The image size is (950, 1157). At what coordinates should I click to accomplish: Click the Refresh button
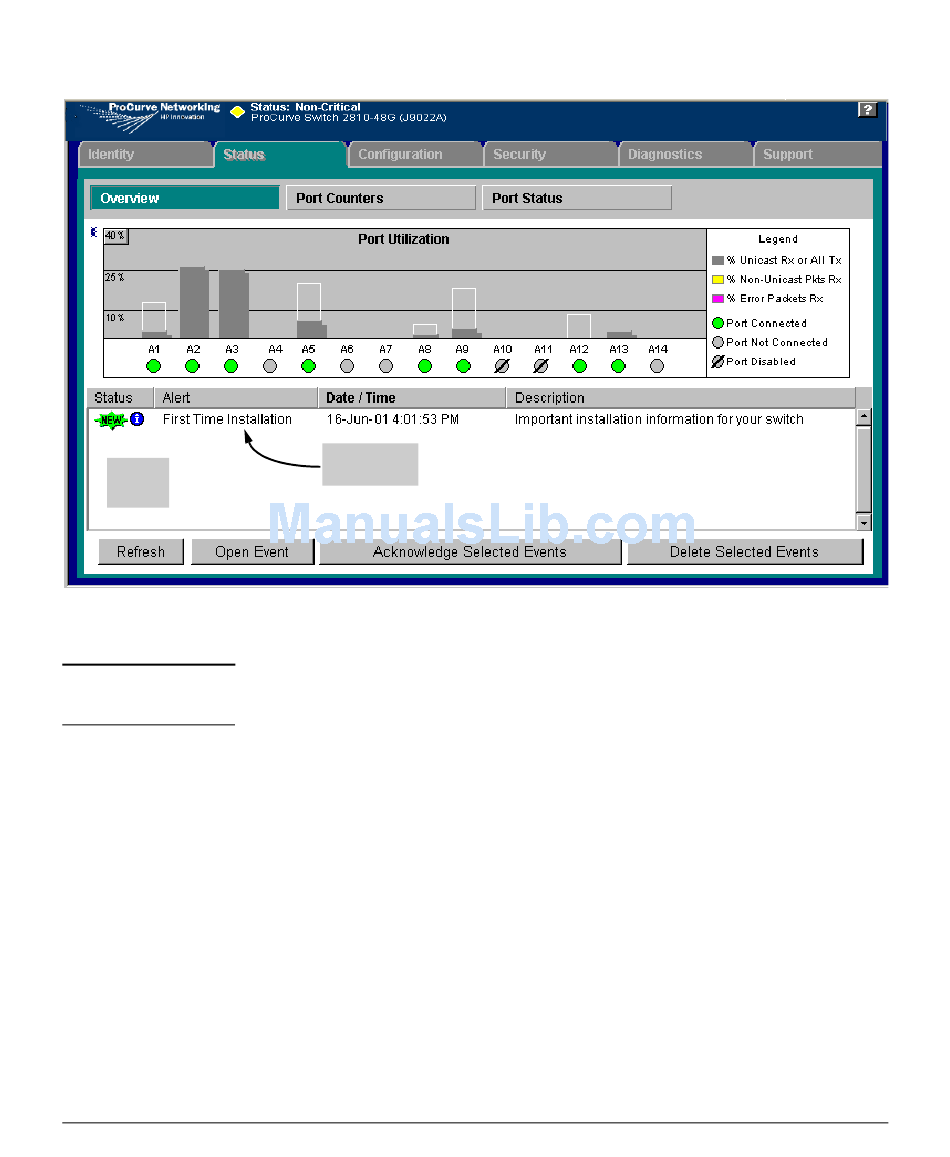click(141, 552)
